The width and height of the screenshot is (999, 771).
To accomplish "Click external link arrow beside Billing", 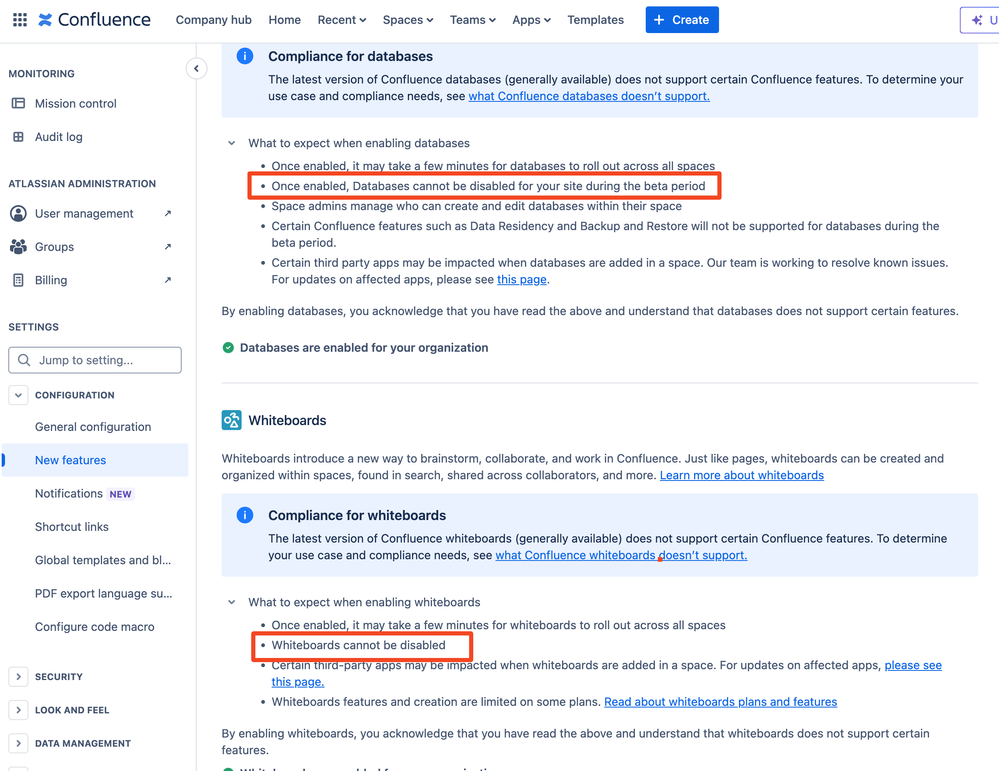I will (x=168, y=280).
